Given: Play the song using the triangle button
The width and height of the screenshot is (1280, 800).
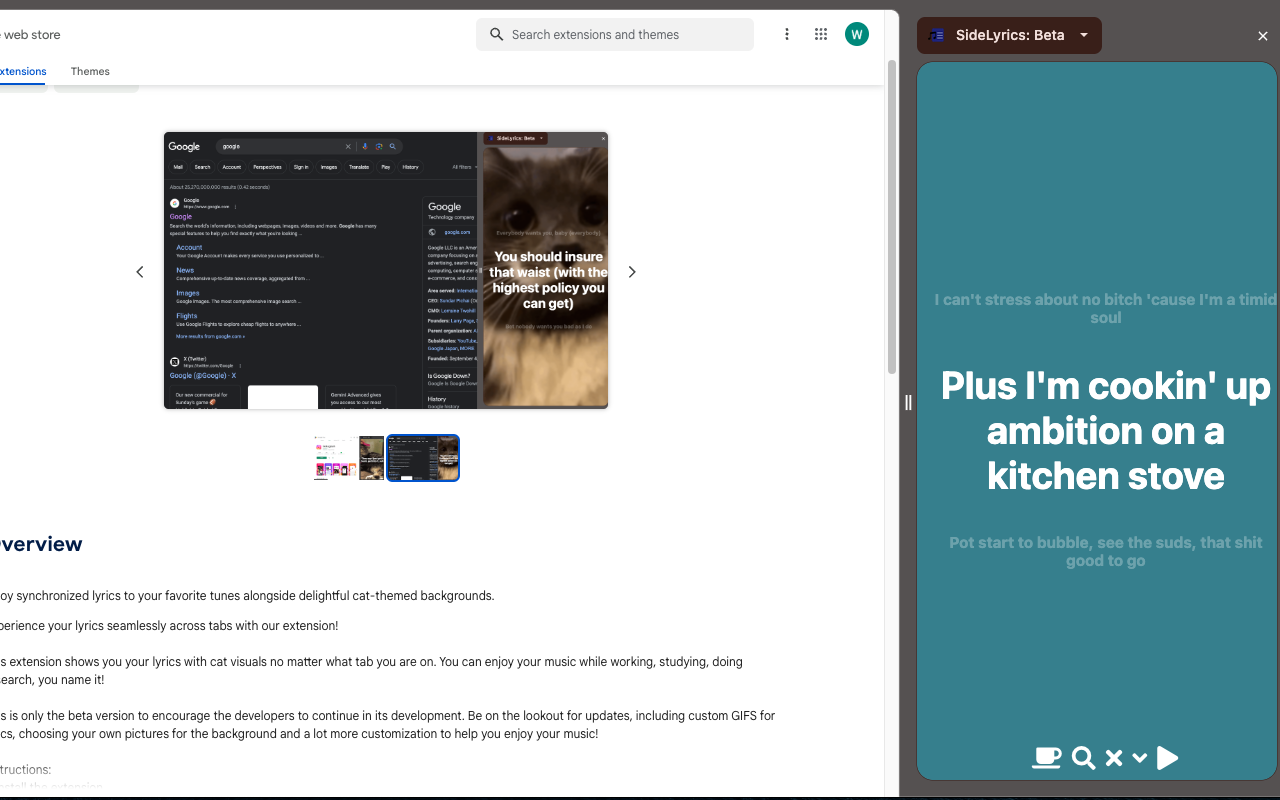Looking at the screenshot, I should click(1167, 758).
